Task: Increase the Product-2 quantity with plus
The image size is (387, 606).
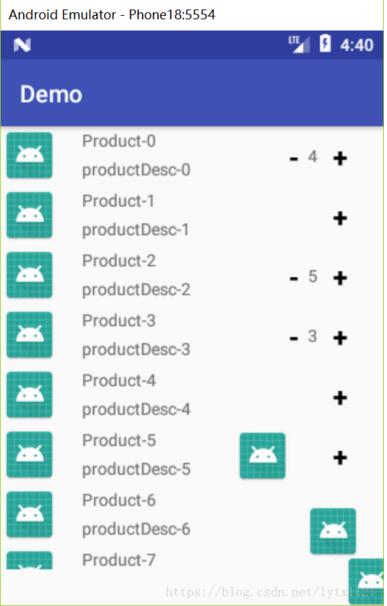Action: pos(340,278)
